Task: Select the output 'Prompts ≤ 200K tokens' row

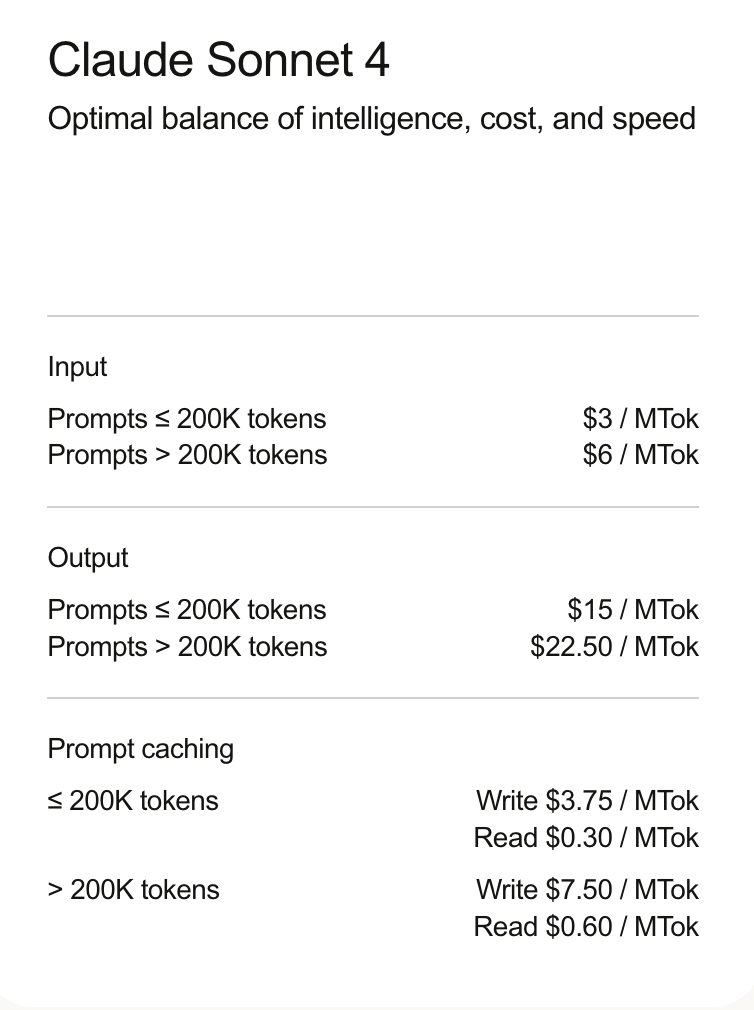Action: (x=187, y=610)
